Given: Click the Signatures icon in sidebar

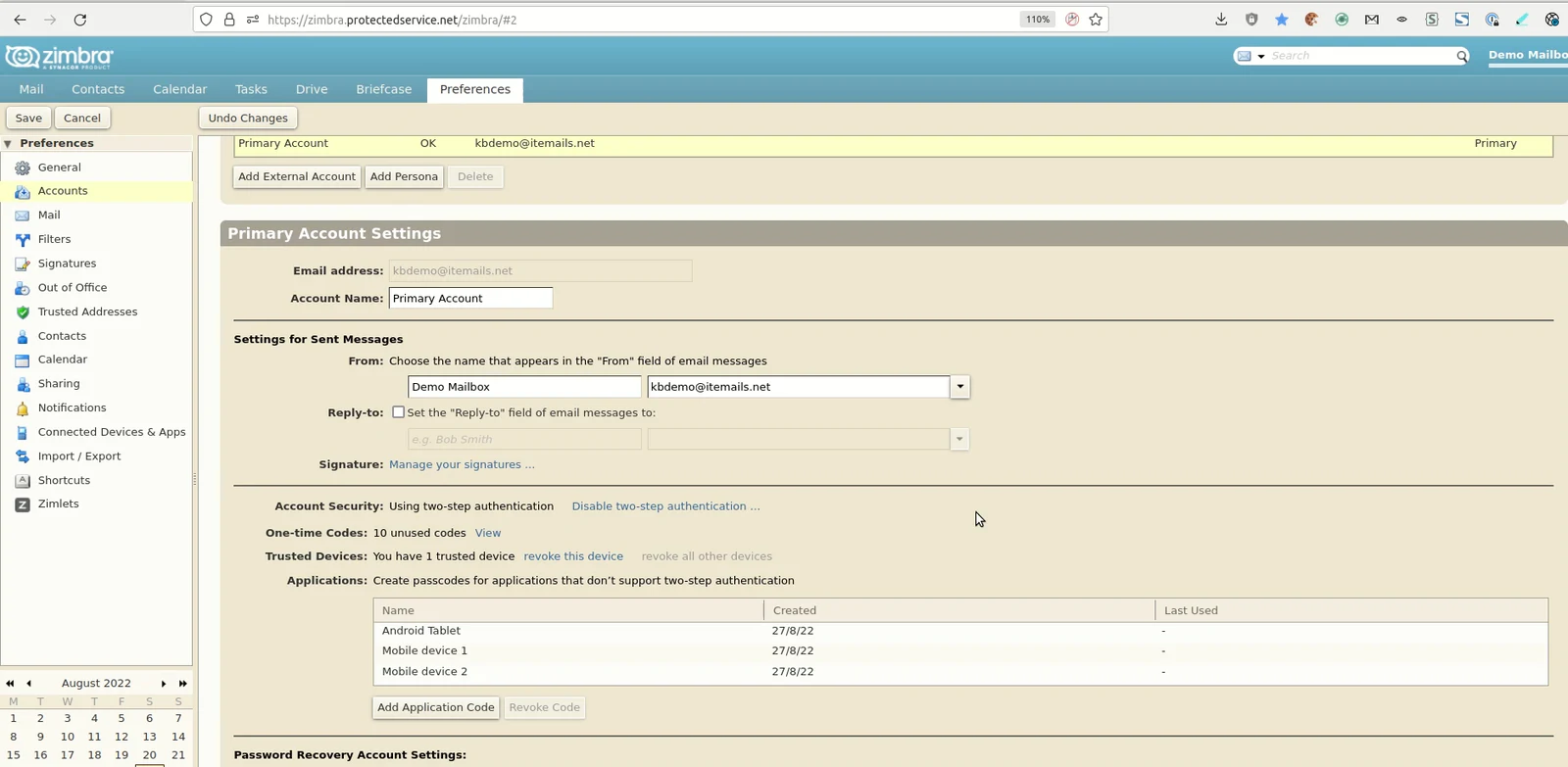Looking at the screenshot, I should (23, 264).
